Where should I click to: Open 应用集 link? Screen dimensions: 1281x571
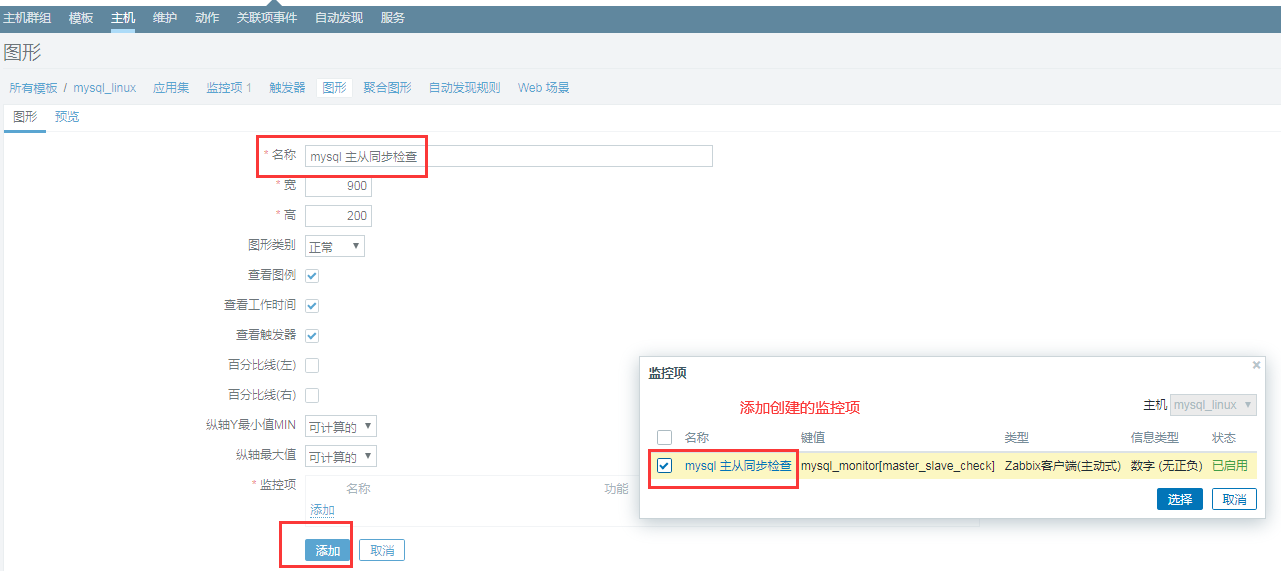click(x=171, y=88)
